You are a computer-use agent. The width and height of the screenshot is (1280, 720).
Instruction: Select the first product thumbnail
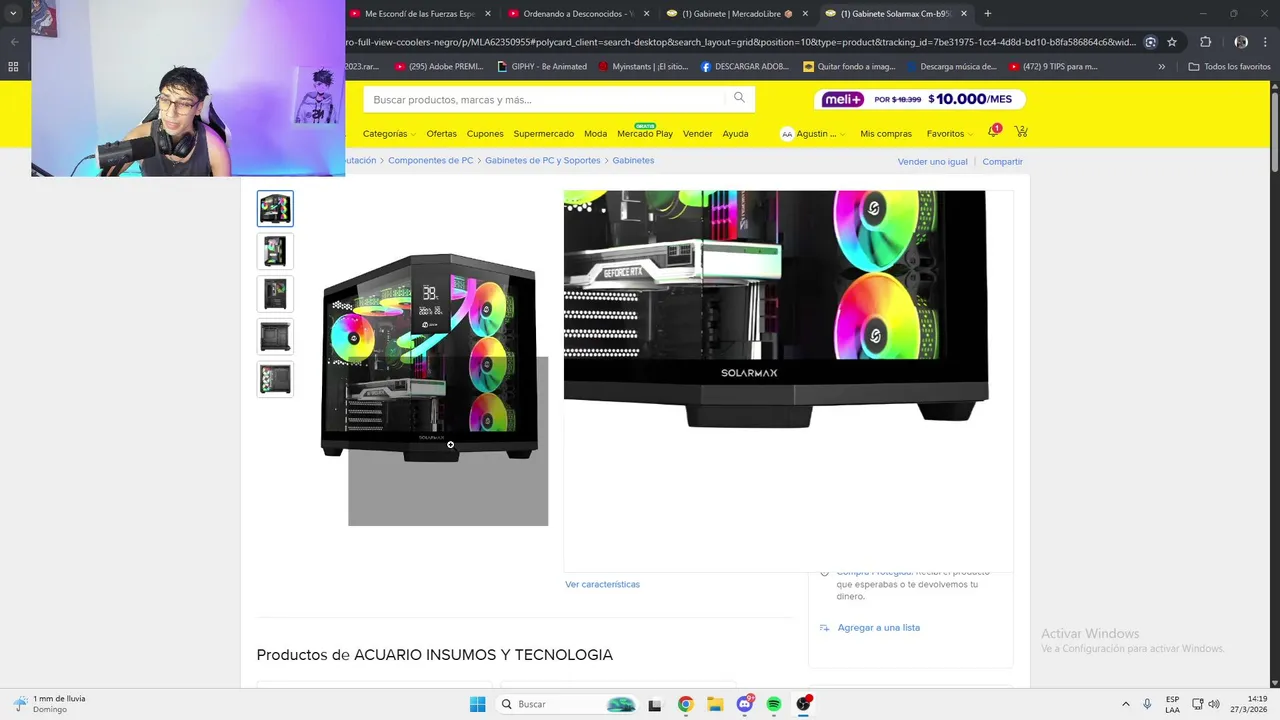coord(275,208)
